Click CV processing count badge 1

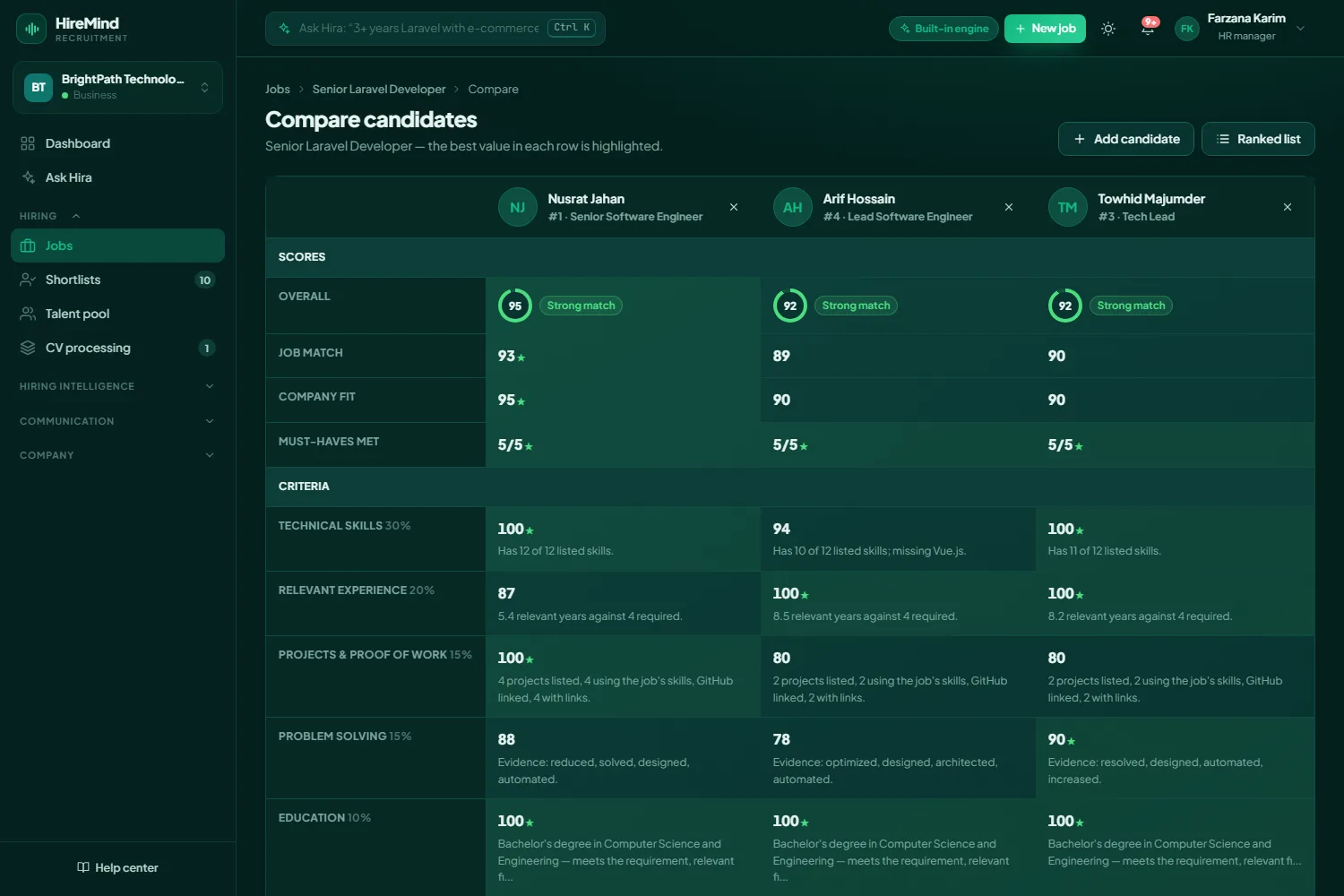coord(207,348)
